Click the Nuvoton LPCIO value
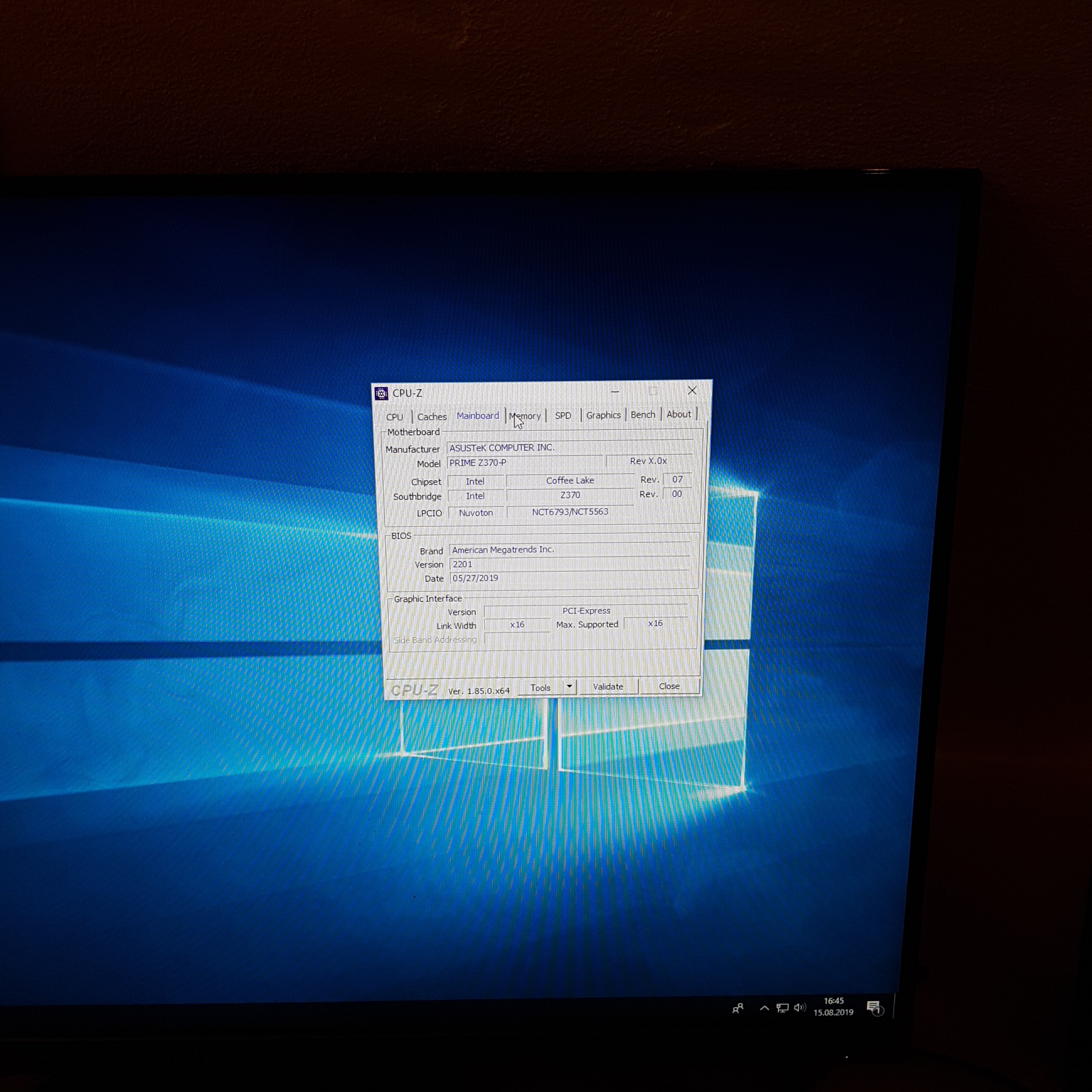 [475, 513]
